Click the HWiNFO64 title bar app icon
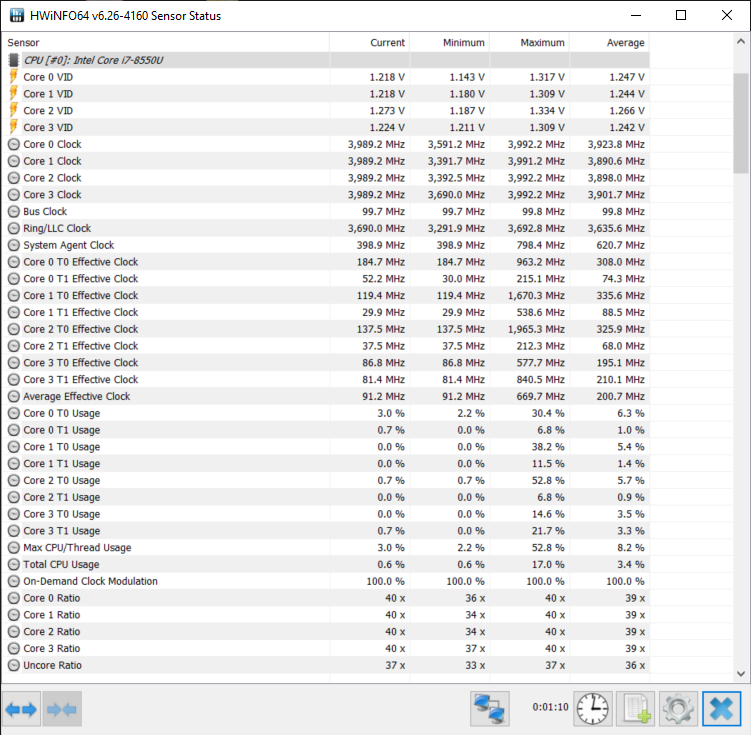 point(17,15)
